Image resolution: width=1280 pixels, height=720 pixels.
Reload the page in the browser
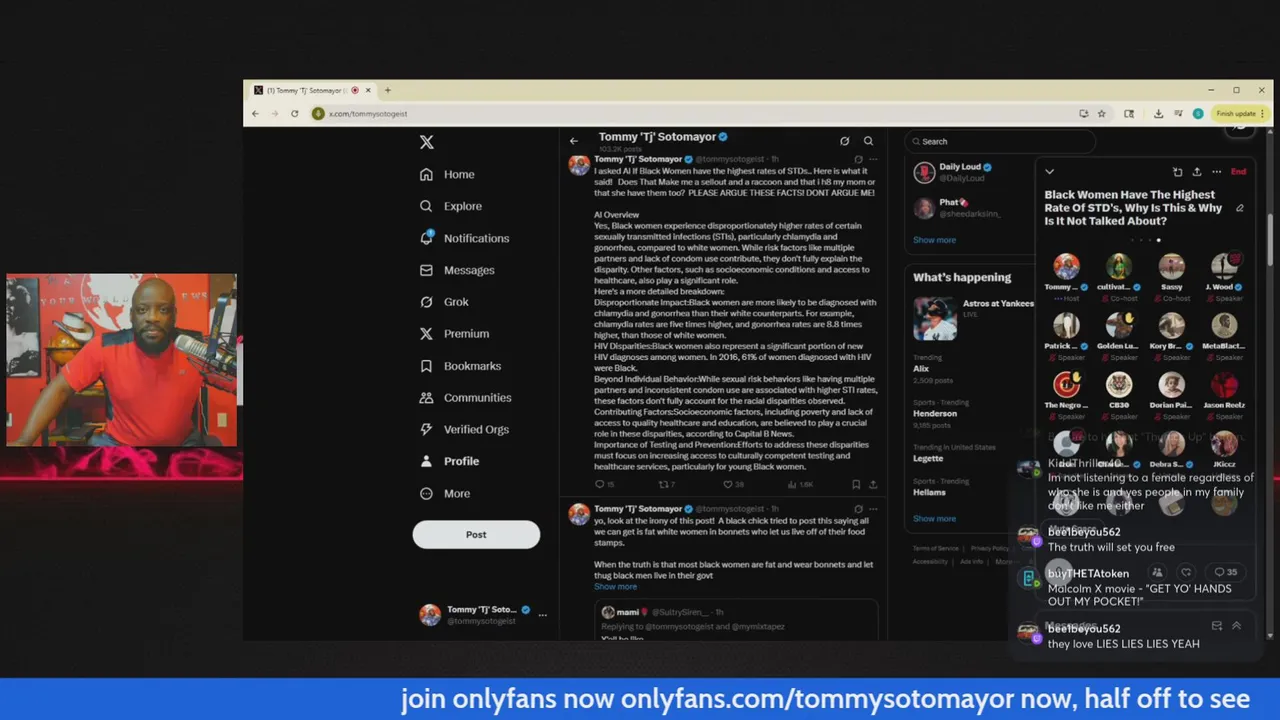[294, 114]
